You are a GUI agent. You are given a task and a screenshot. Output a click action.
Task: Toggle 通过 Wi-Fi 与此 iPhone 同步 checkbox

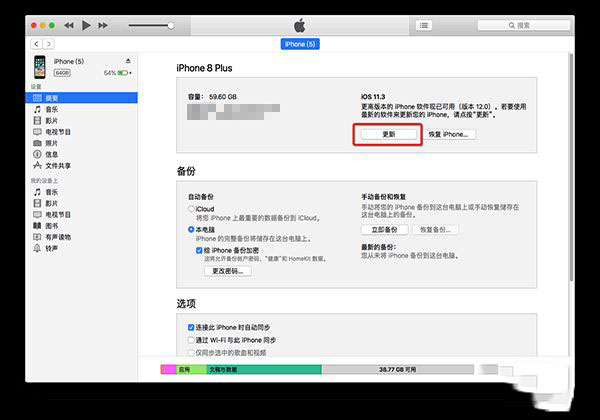click(x=191, y=340)
